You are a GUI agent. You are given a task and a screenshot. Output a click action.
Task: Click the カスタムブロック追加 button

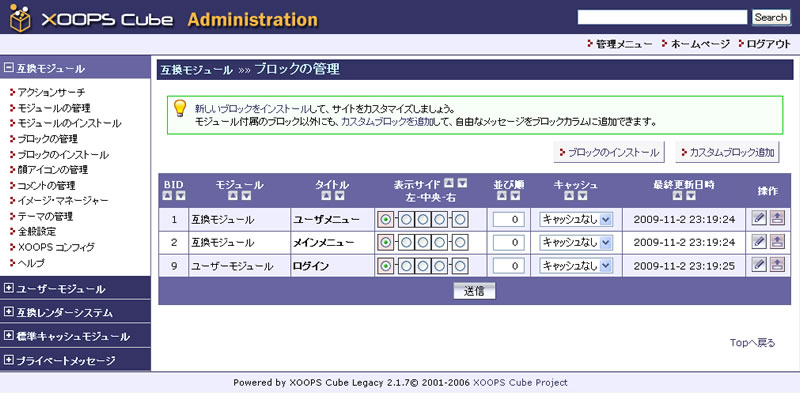(x=728, y=153)
